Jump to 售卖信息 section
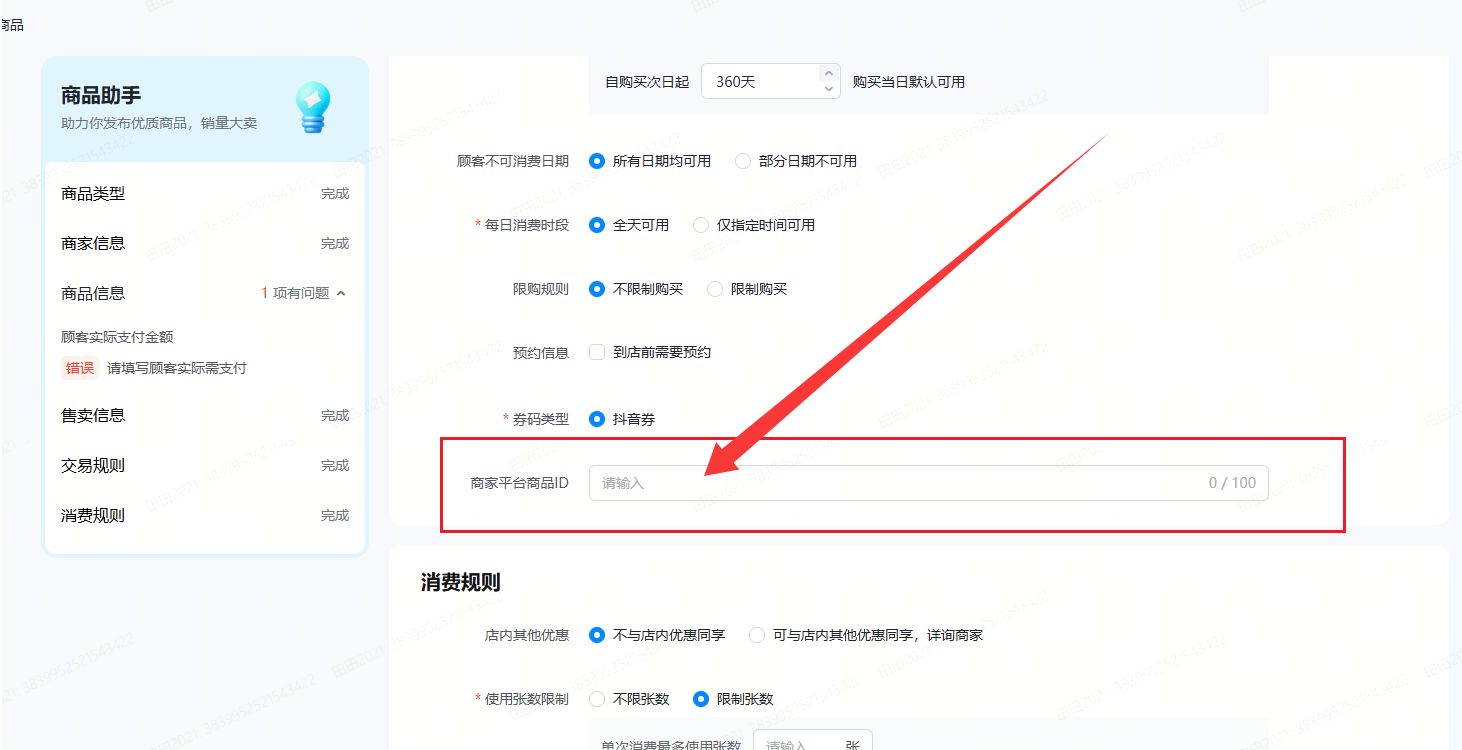Viewport: 1462px width, 750px height. pyautogui.click(x=93, y=415)
